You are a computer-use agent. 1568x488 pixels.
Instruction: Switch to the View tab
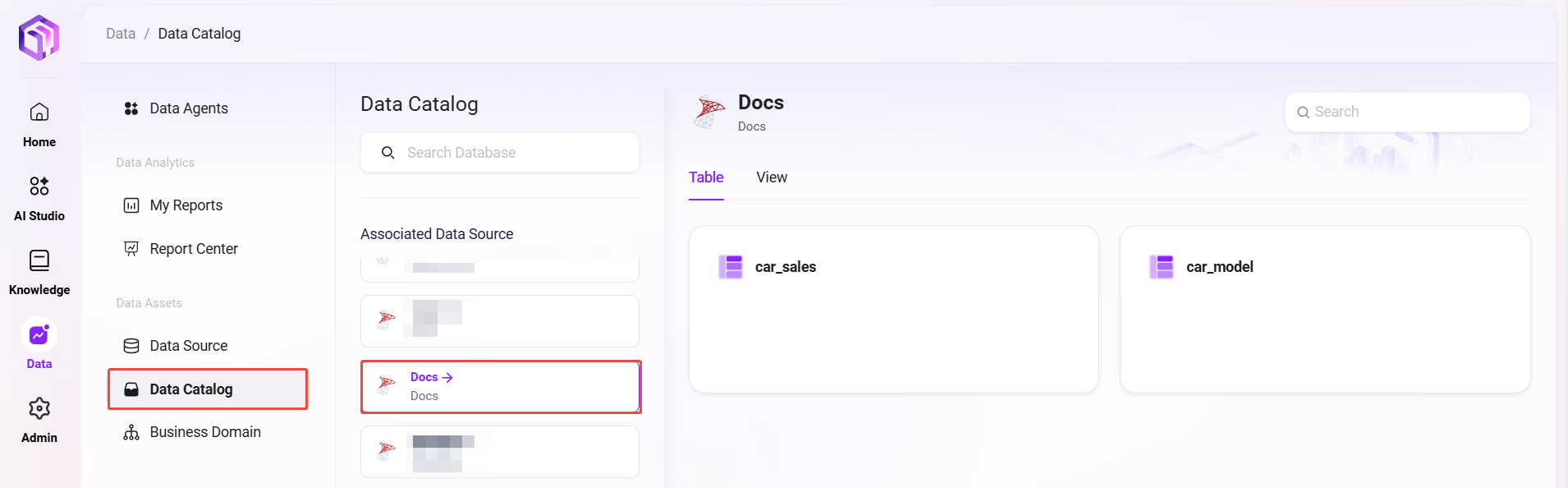pyautogui.click(x=771, y=177)
